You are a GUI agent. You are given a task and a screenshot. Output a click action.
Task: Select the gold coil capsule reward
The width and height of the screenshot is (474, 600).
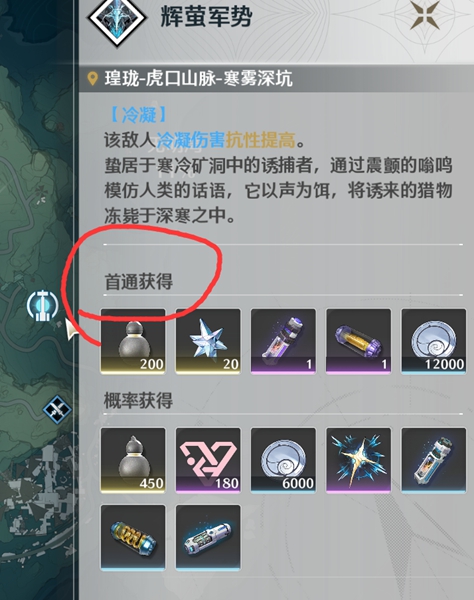(133, 537)
